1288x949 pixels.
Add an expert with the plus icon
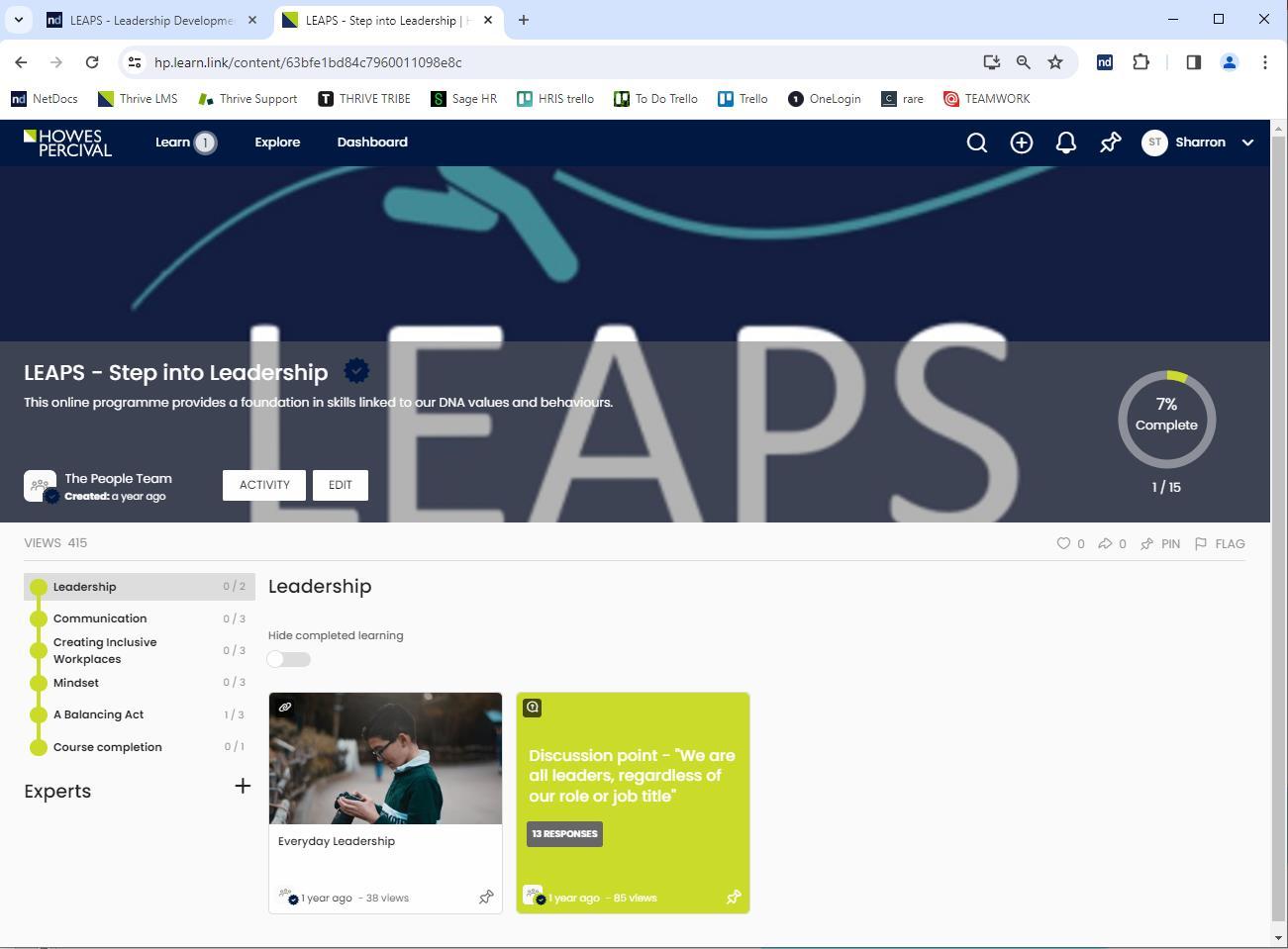(x=243, y=786)
